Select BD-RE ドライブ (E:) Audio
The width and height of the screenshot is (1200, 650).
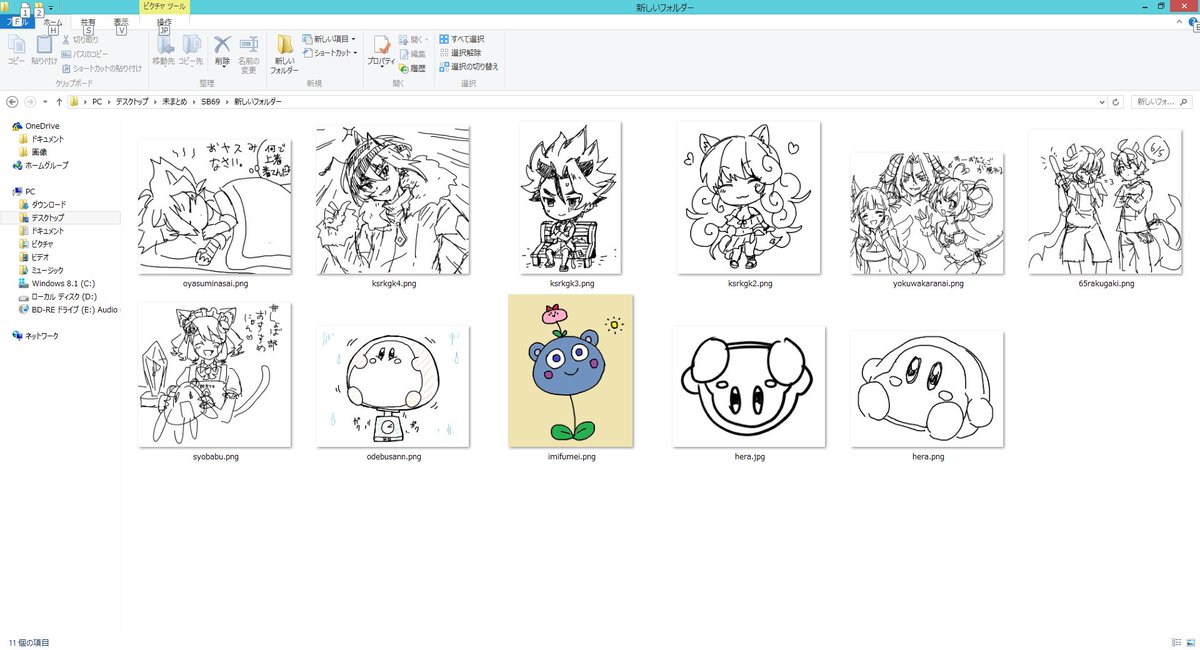66,309
